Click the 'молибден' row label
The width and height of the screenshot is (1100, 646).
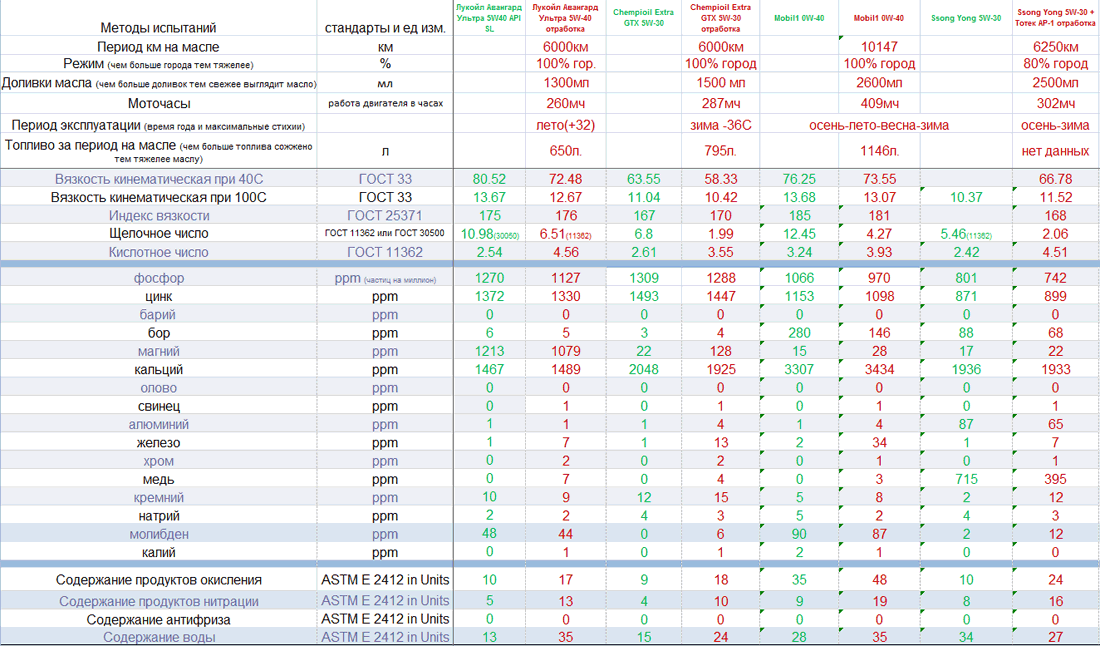point(159,534)
